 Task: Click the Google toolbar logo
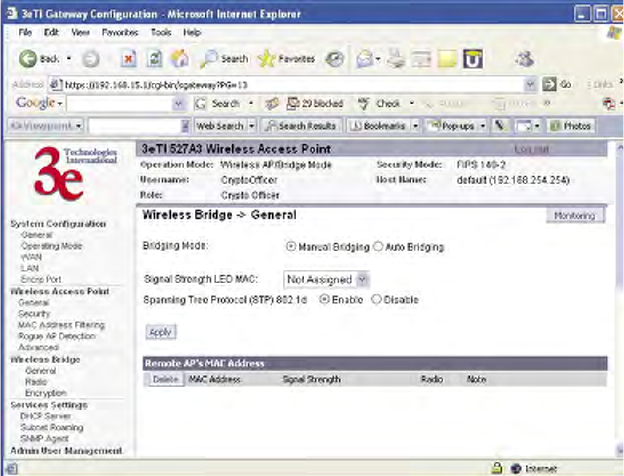[x=35, y=103]
